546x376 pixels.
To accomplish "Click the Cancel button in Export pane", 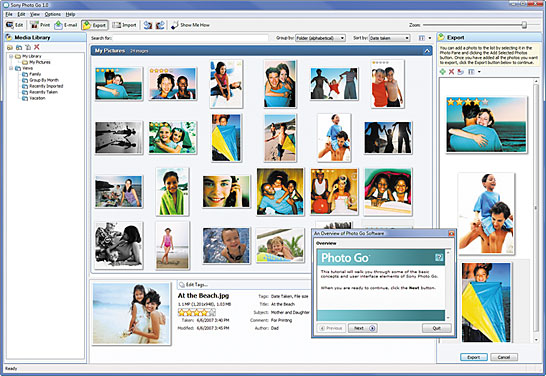I will pos(504,357).
